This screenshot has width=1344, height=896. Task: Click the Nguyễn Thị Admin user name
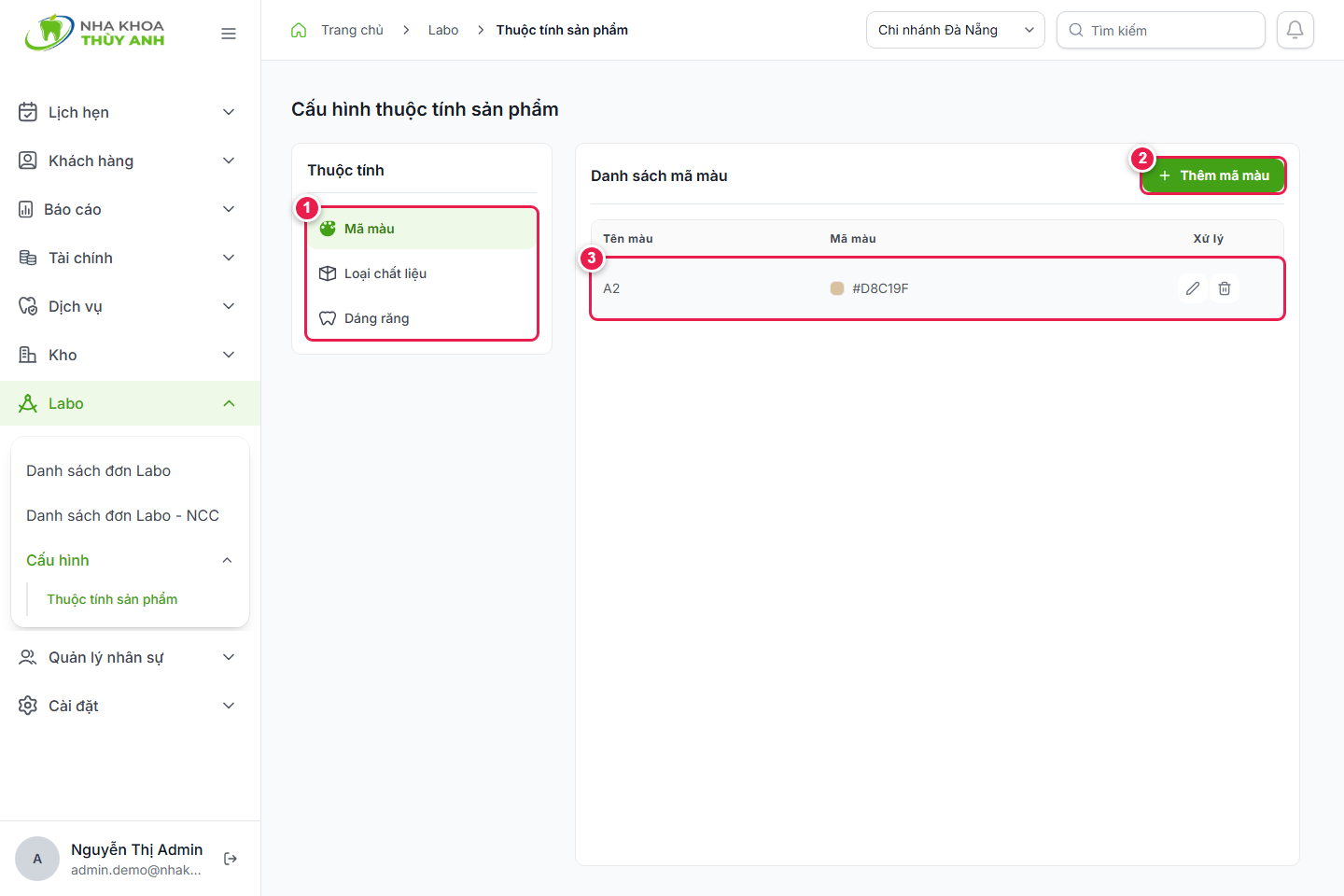click(136, 849)
